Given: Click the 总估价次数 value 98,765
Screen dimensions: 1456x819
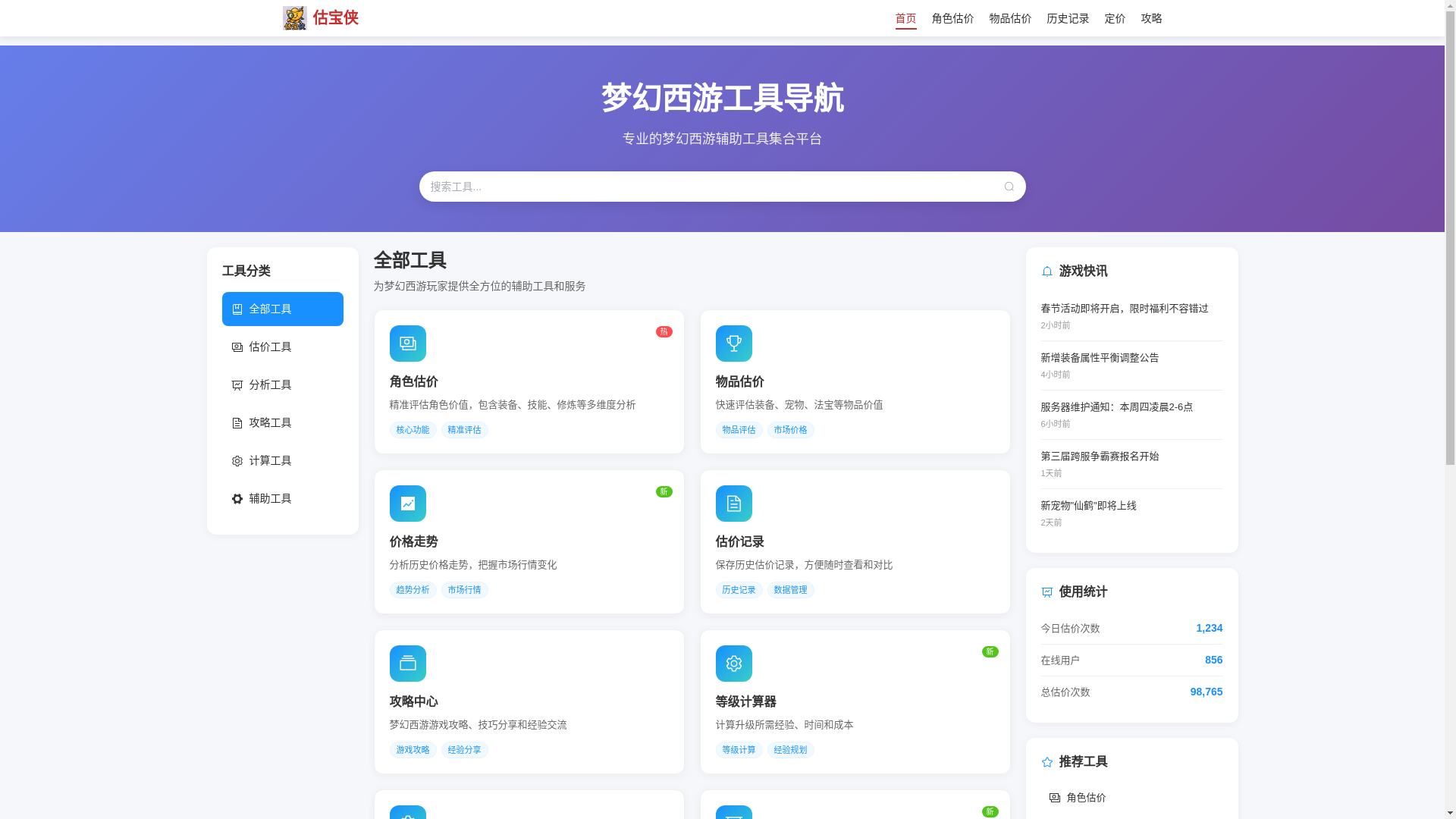Looking at the screenshot, I should click(x=1206, y=692).
